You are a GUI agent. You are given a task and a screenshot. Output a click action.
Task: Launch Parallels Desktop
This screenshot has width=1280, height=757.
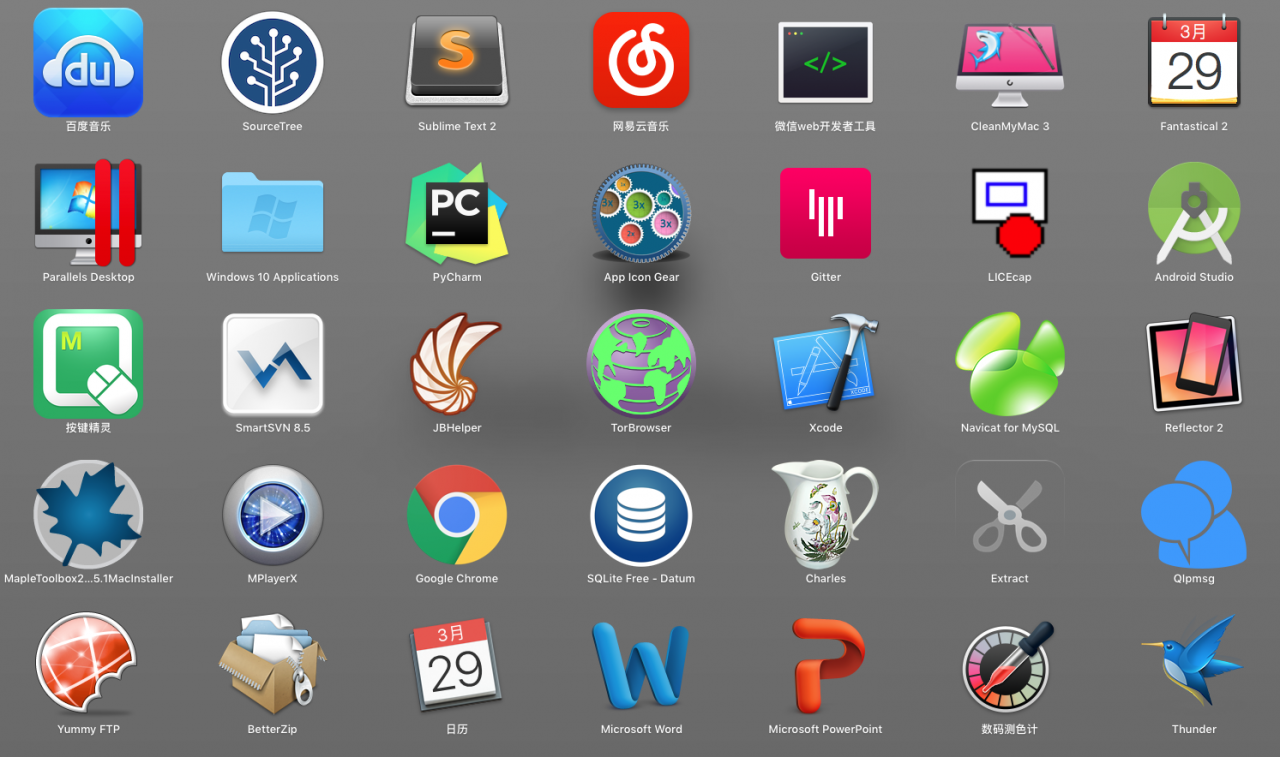tap(88, 211)
